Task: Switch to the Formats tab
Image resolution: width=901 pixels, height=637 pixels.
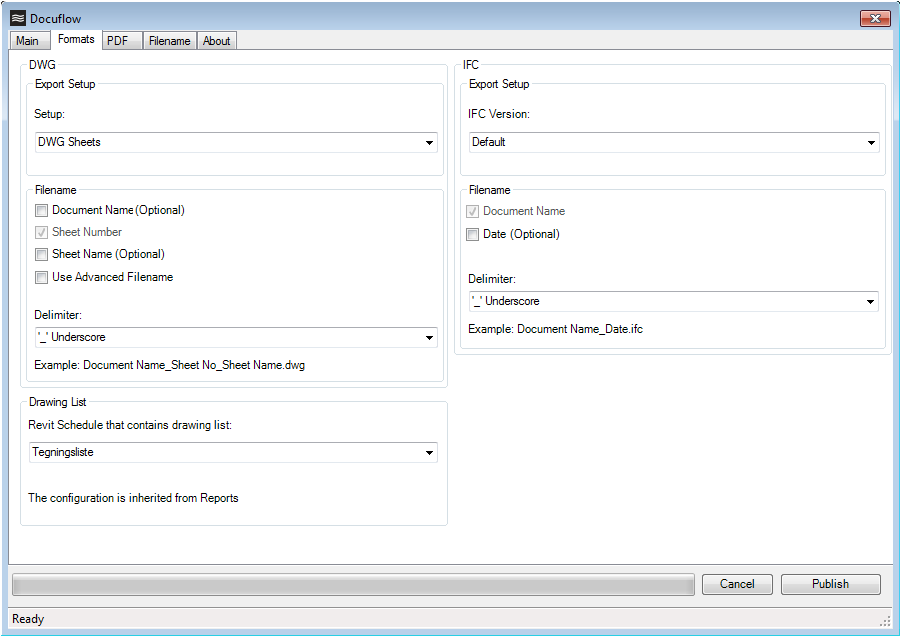Action: click(x=76, y=39)
